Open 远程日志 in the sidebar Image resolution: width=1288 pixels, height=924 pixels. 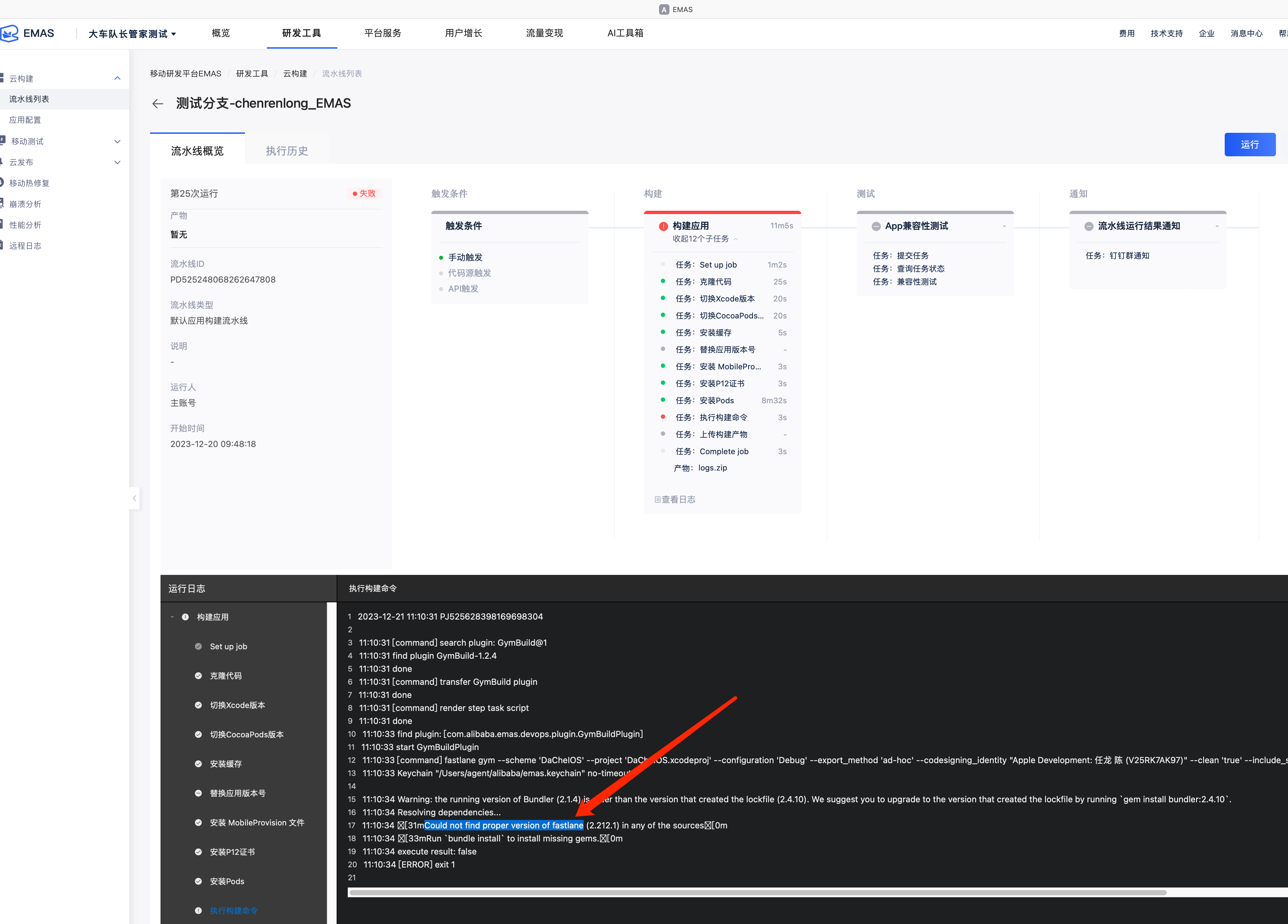pos(25,246)
